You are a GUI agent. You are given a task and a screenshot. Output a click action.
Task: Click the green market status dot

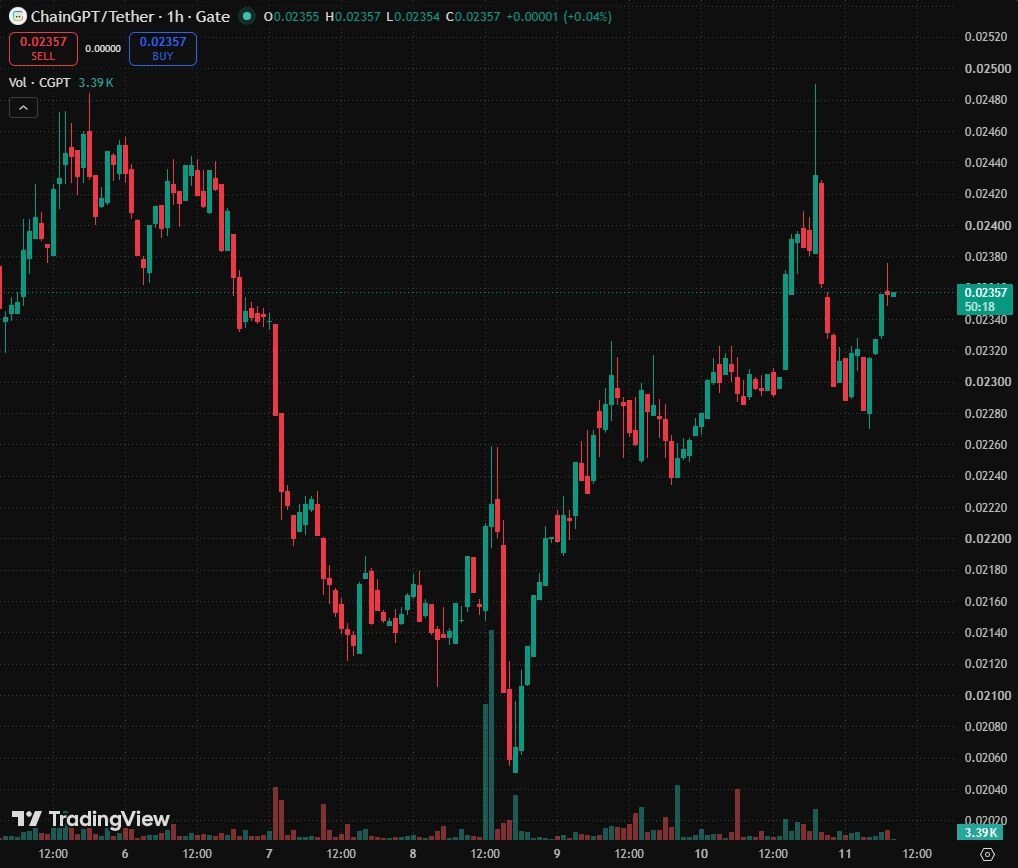247,16
